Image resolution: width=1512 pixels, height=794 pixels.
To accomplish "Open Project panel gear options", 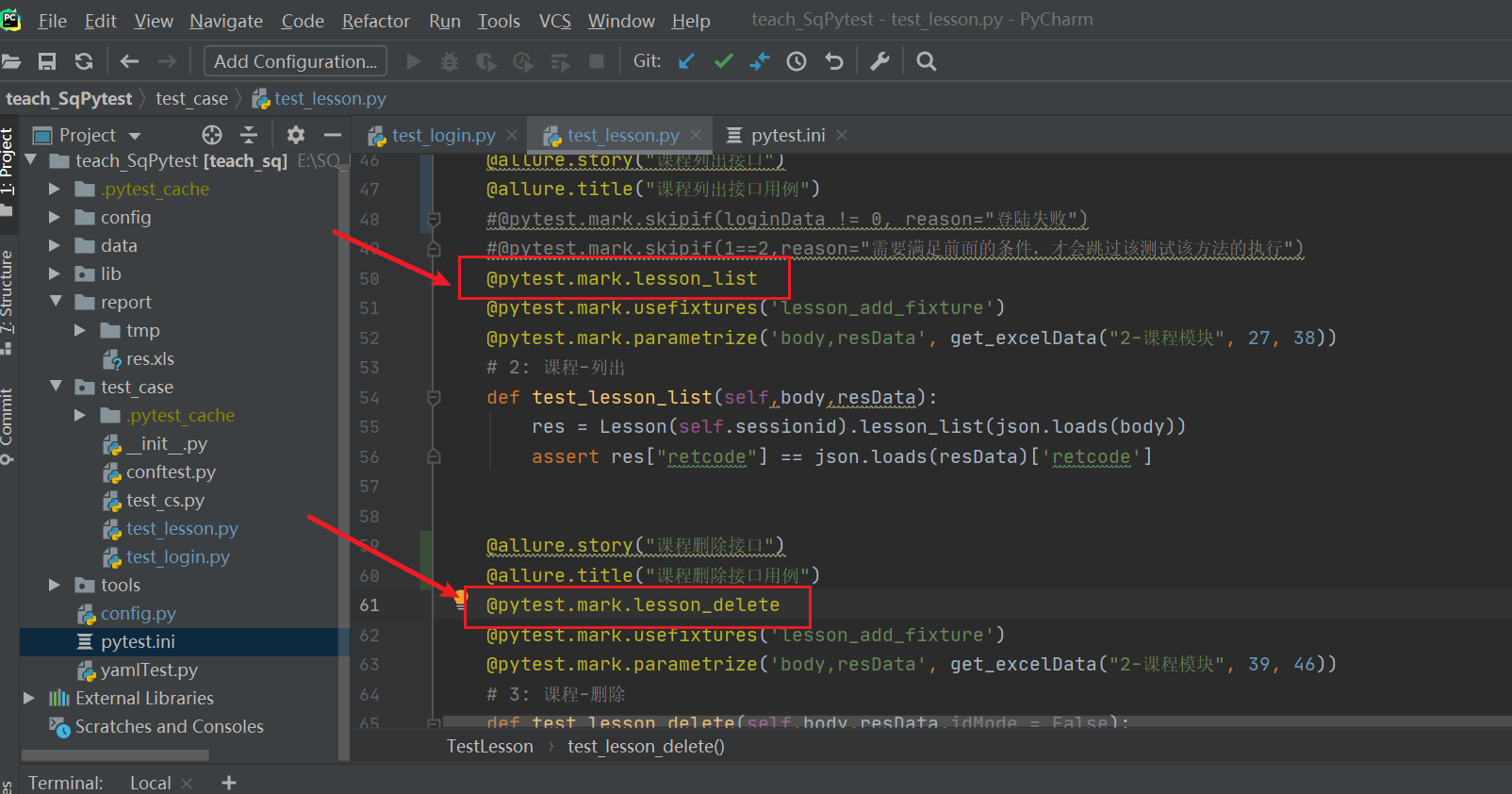I will (296, 135).
